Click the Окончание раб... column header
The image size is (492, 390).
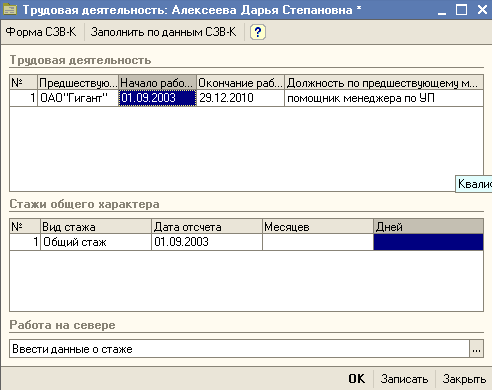[x=240, y=83]
